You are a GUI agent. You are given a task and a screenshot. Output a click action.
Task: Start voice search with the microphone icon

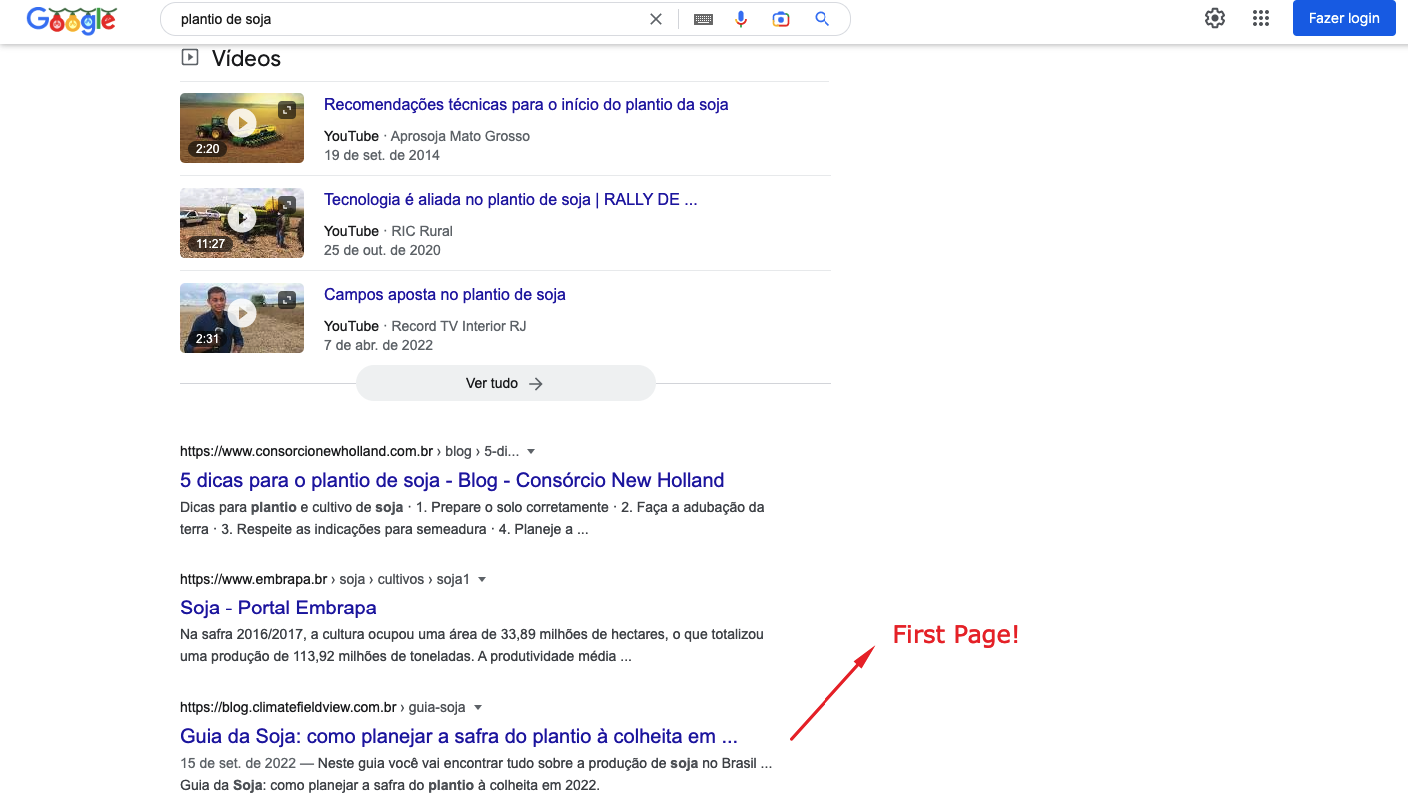[741, 18]
